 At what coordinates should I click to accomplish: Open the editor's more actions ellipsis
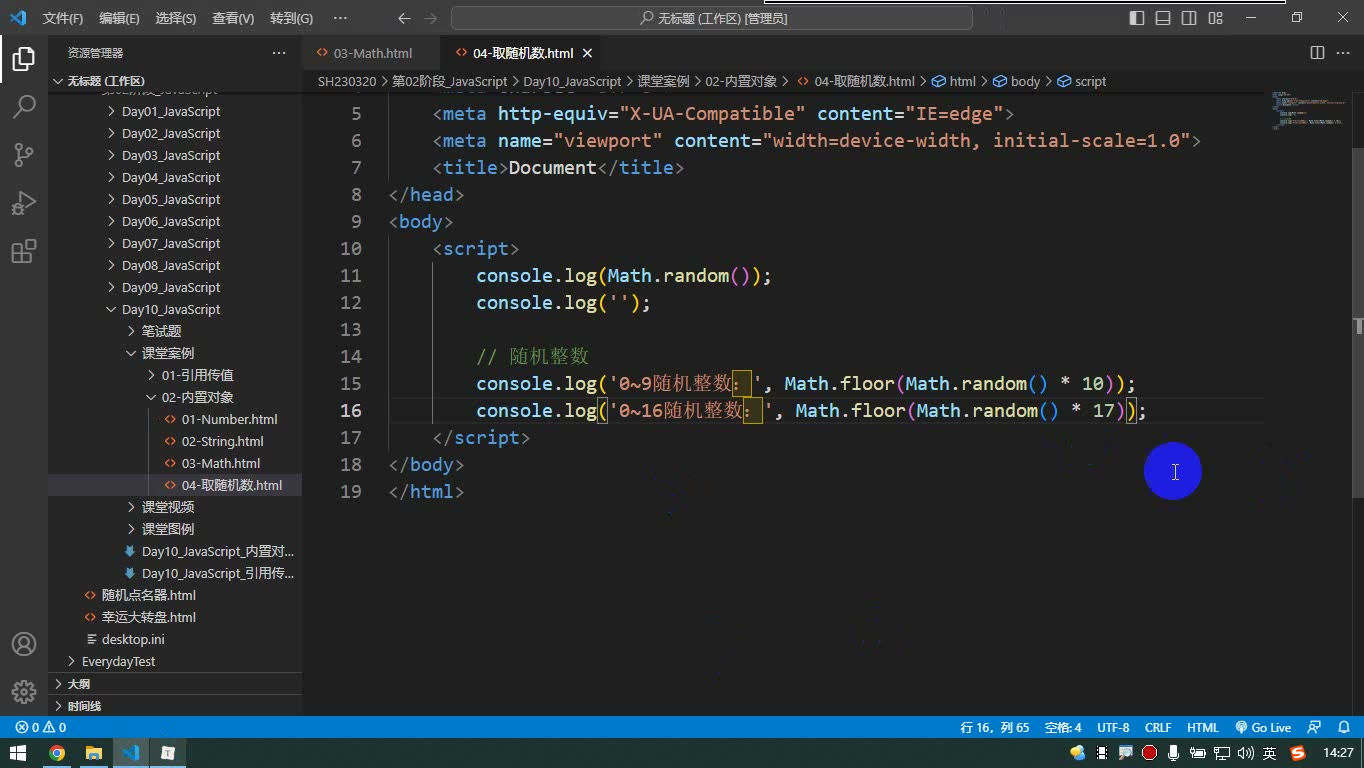[1343, 53]
